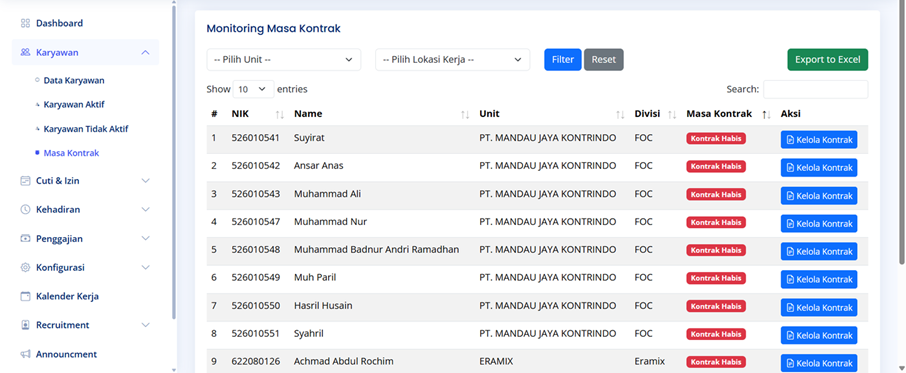906x373 pixels.
Task: Click the ERAMIX unit cell
Action: (x=496, y=361)
